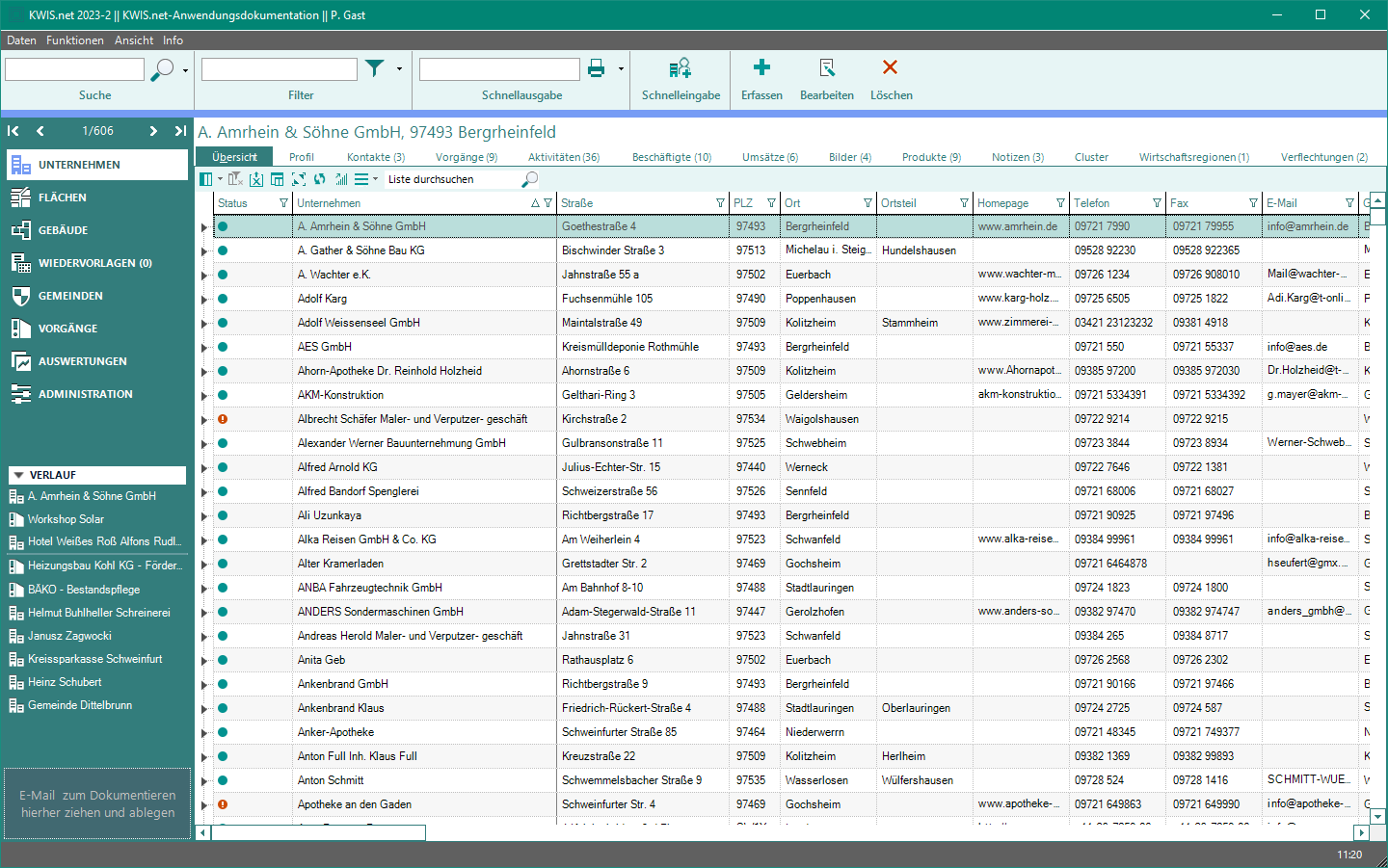
Task: Click the list menu hamburger icon
Action: 361,179
